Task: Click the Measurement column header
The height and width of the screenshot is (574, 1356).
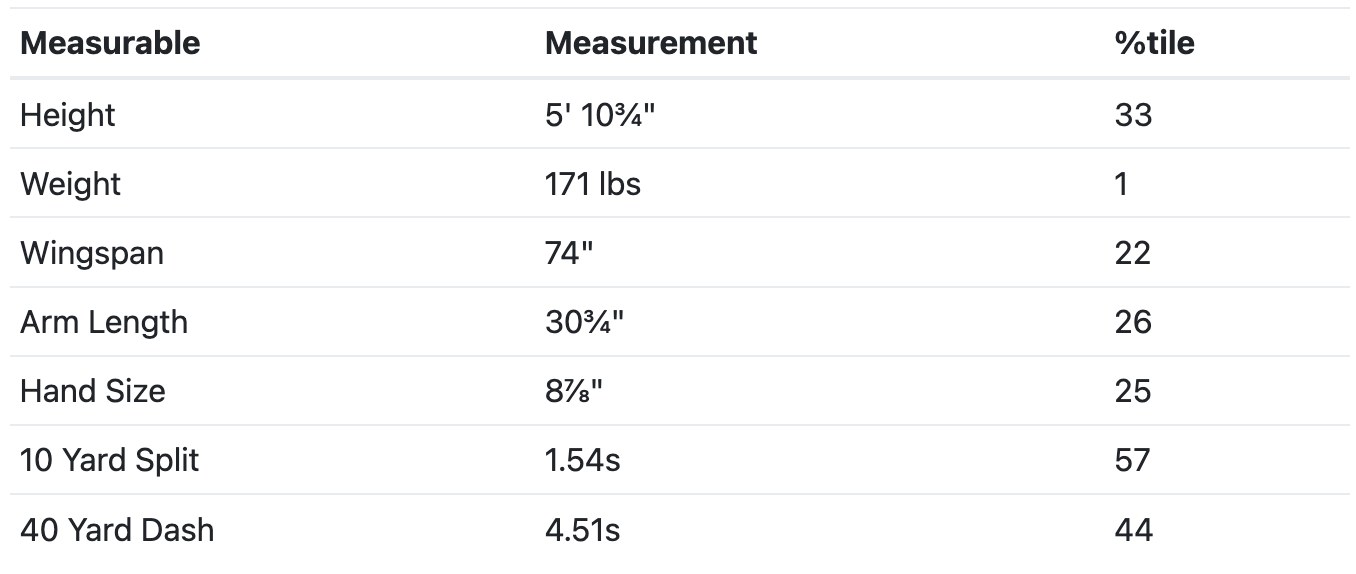Action: (651, 43)
